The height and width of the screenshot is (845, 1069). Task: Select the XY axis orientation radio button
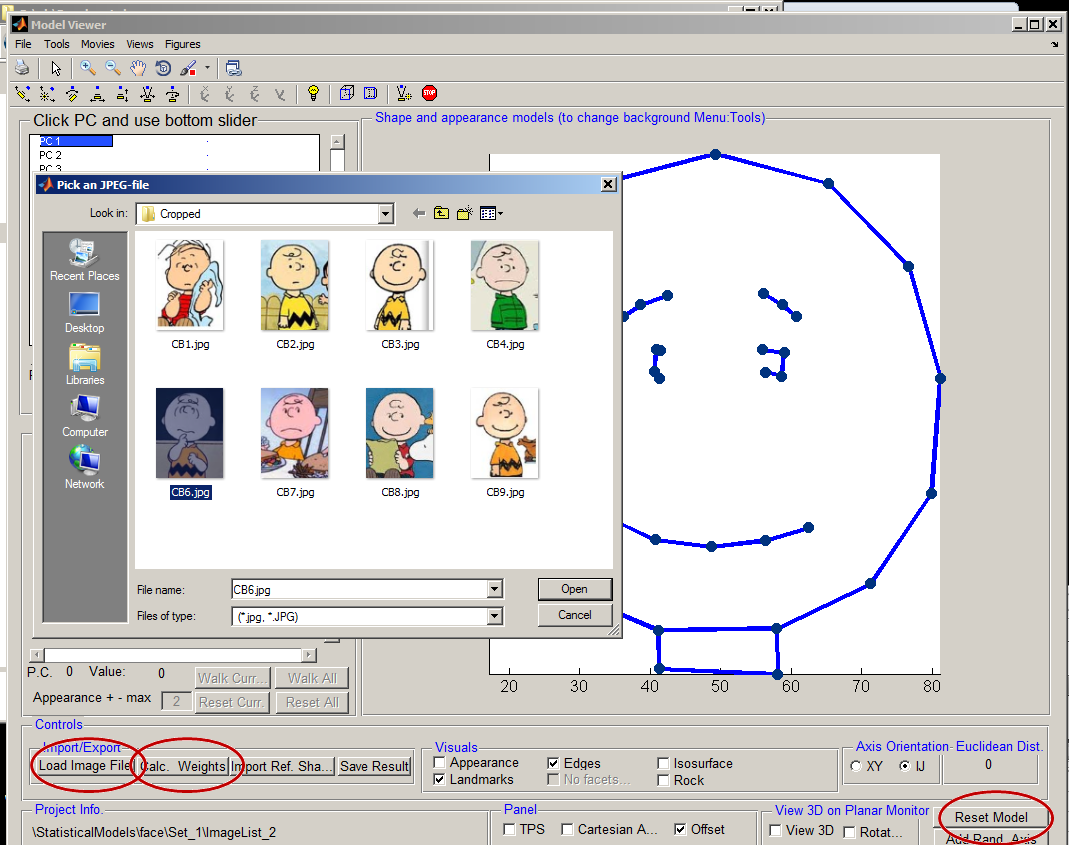(x=856, y=766)
